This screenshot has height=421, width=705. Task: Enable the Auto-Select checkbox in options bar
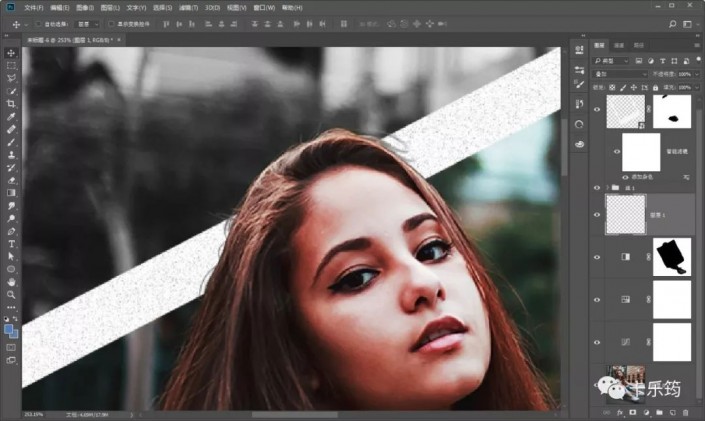39,24
